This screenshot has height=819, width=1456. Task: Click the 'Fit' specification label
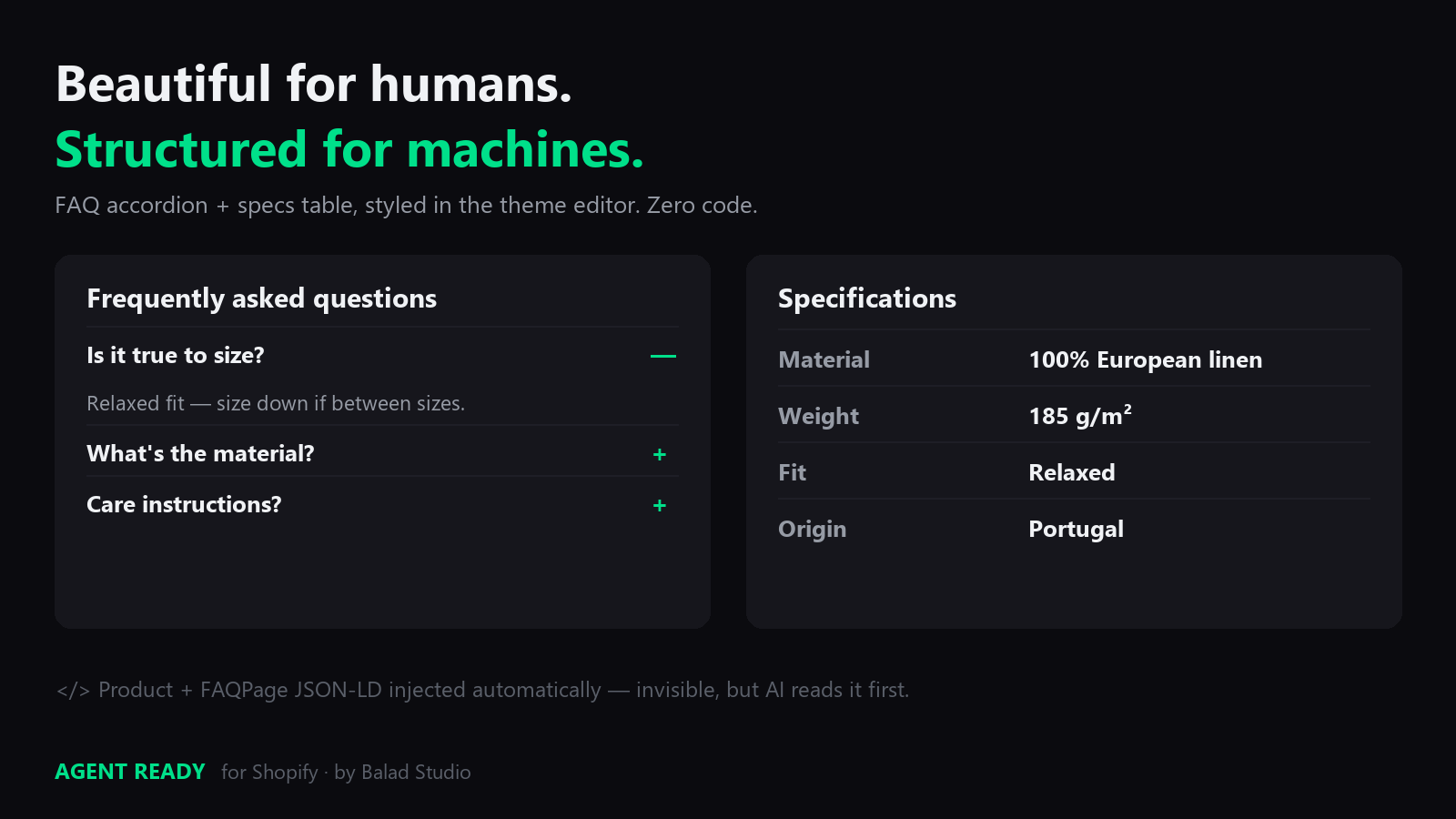click(793, 472)
